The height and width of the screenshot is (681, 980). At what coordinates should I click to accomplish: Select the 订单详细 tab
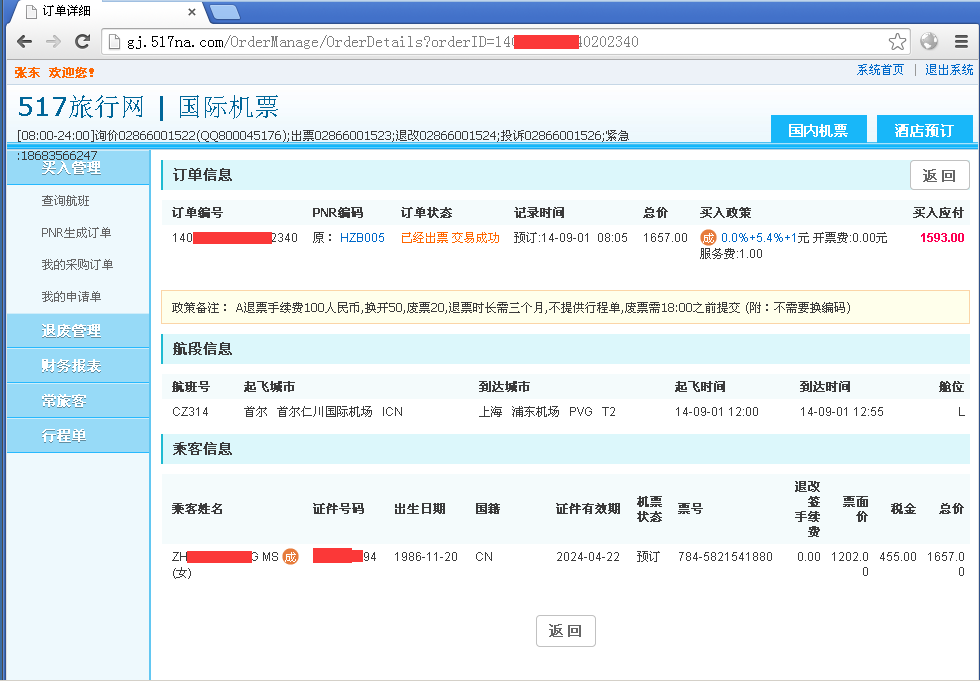[106, 11]
